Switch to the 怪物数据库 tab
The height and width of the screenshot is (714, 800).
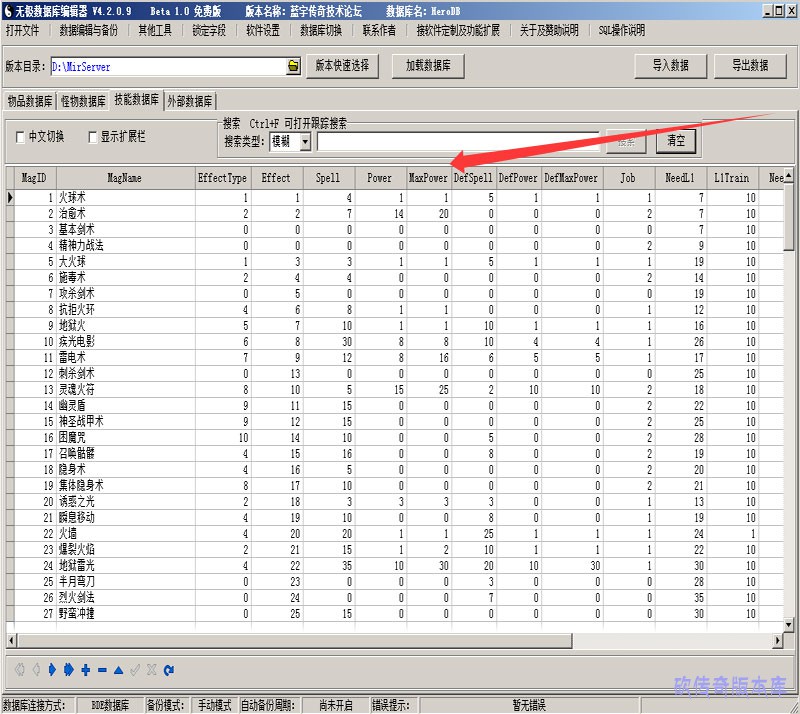(x=83, y=101)
